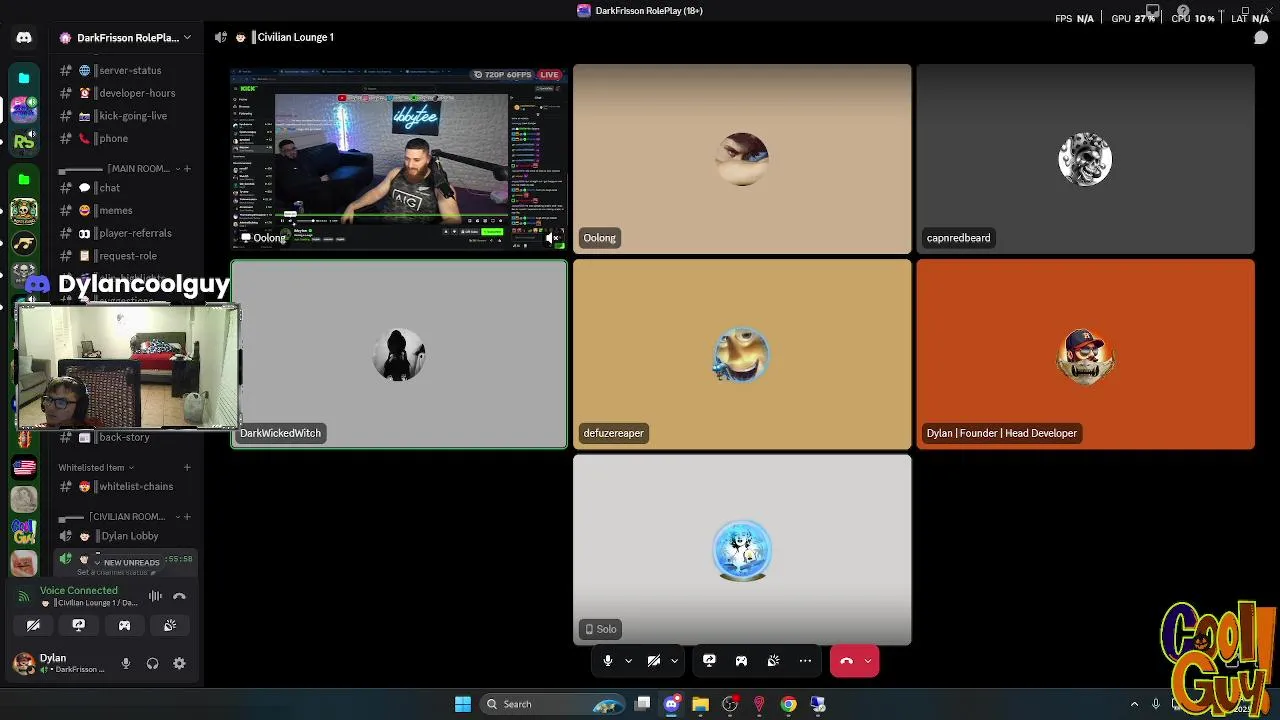The width and height of the screenshot is (1280, 720).
Task: Open Oolong's live stream tile
Action: [399, 159]
